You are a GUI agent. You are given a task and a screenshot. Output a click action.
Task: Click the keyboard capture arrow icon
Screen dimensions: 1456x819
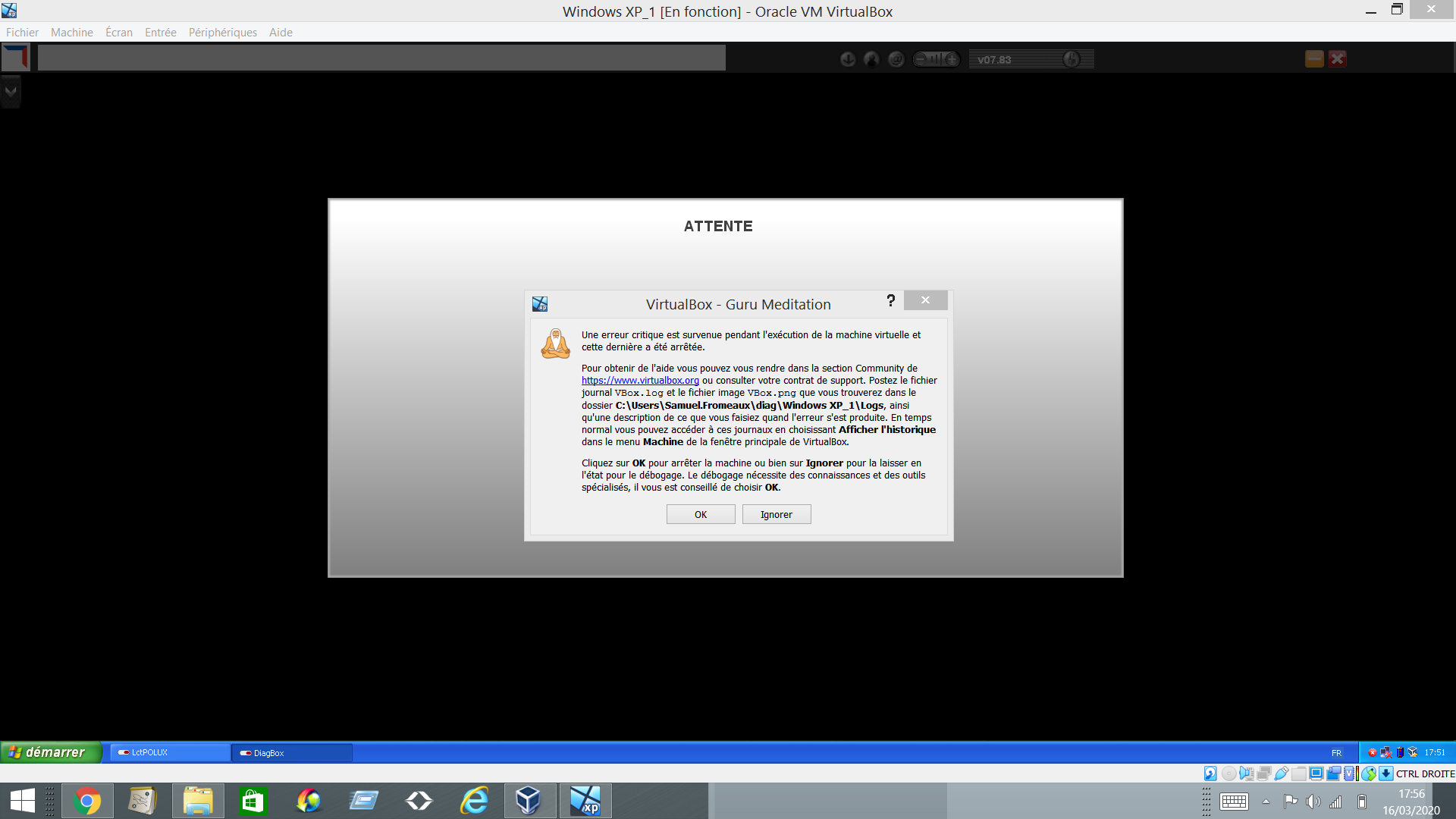(1385, 773)
